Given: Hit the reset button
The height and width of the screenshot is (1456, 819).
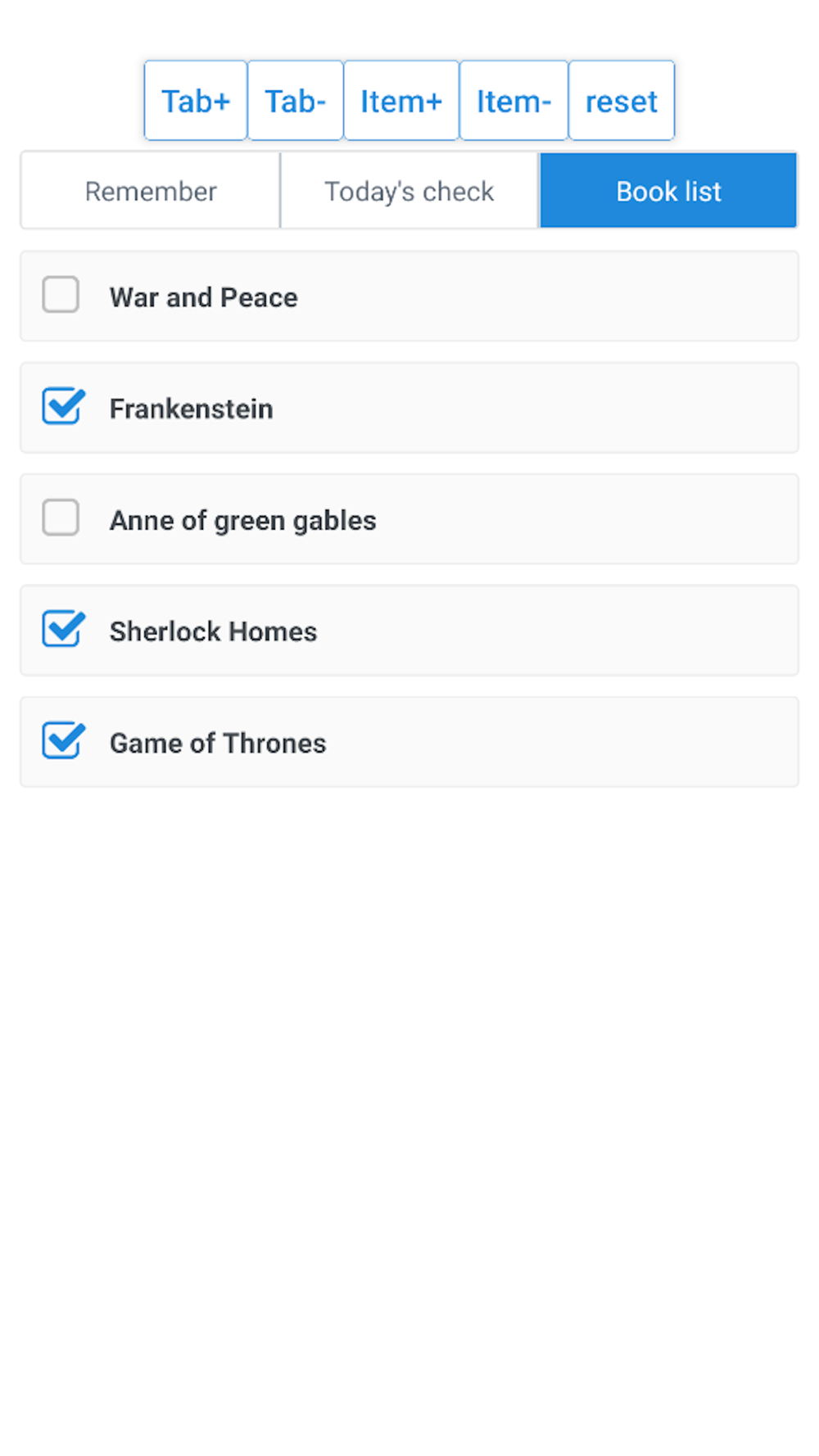Looking at the screenshot, I should [621, 101].
